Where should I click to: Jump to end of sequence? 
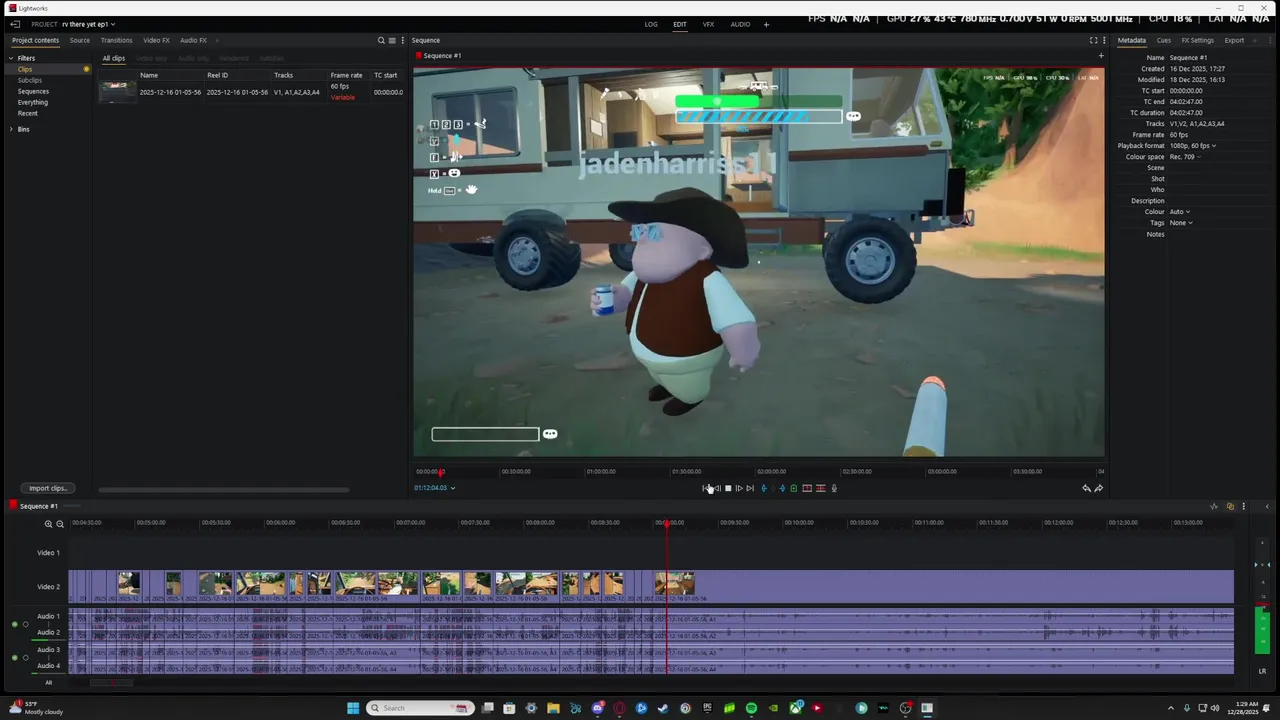point(750,488)
